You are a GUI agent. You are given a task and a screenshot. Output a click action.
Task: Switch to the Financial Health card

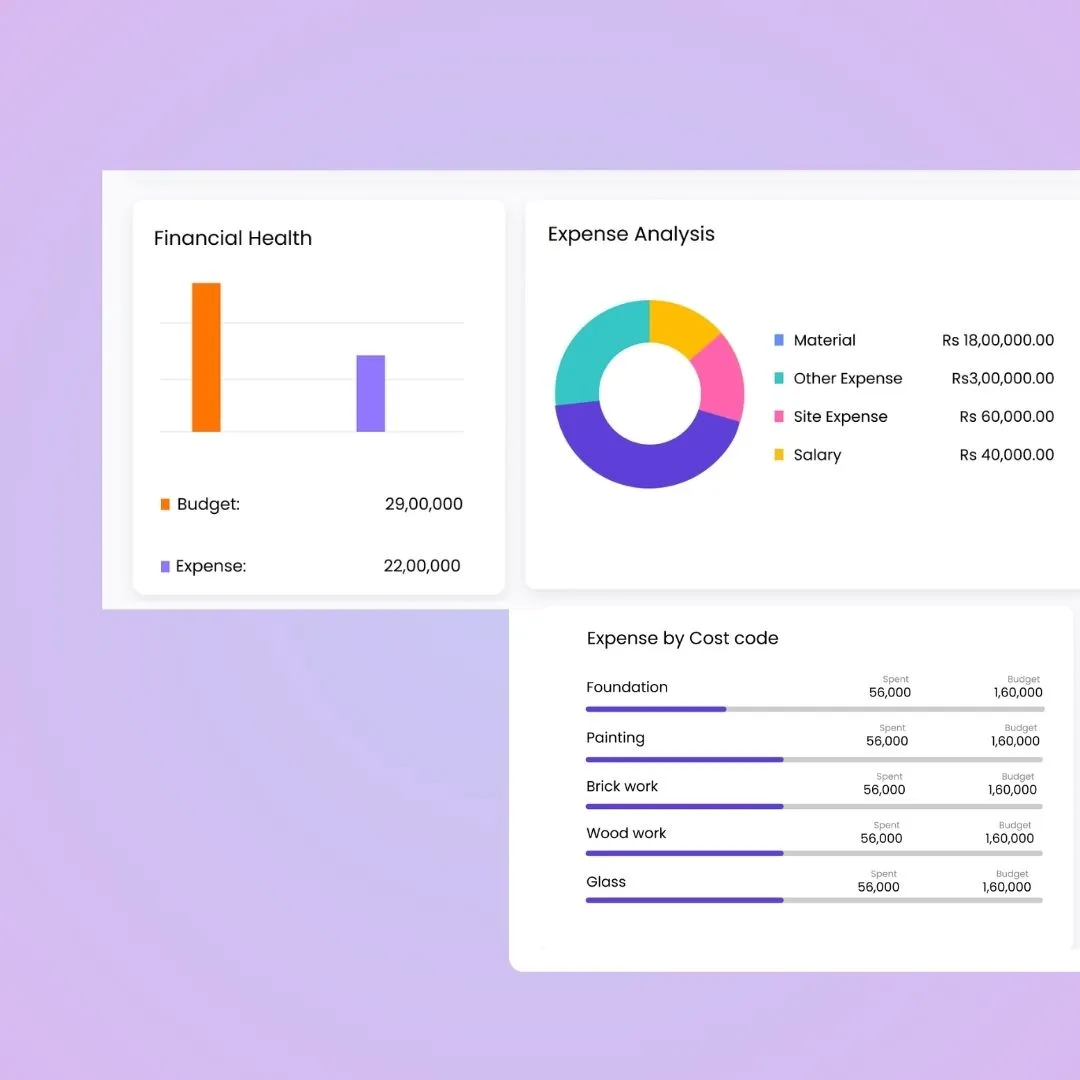[x=232, y=238]
